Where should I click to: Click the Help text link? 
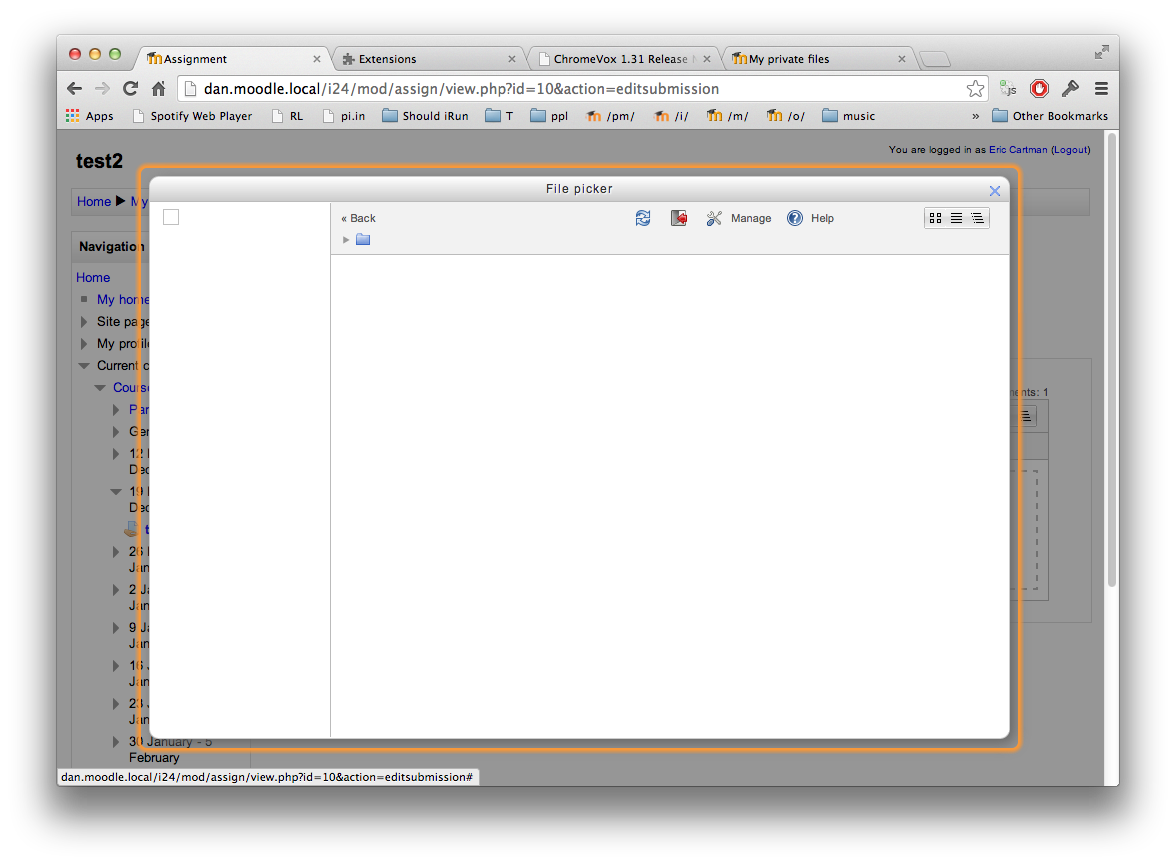click(822, 218)
